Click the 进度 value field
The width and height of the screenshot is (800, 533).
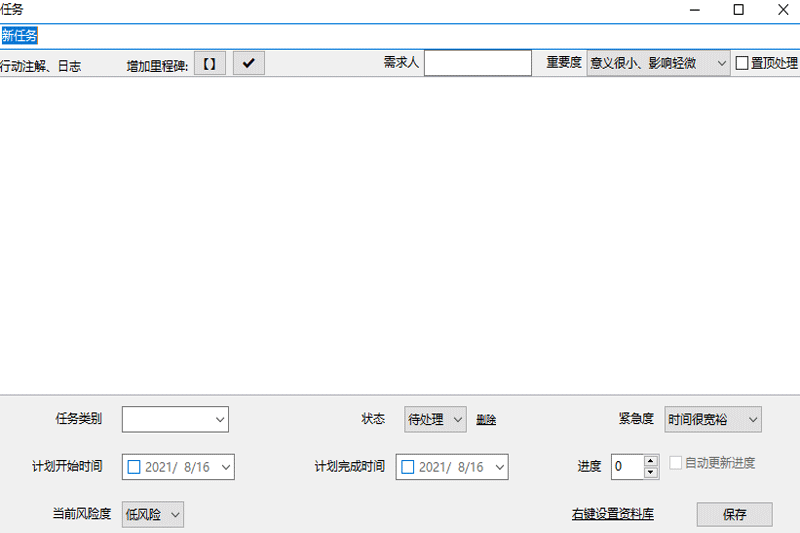pos(628,467)
